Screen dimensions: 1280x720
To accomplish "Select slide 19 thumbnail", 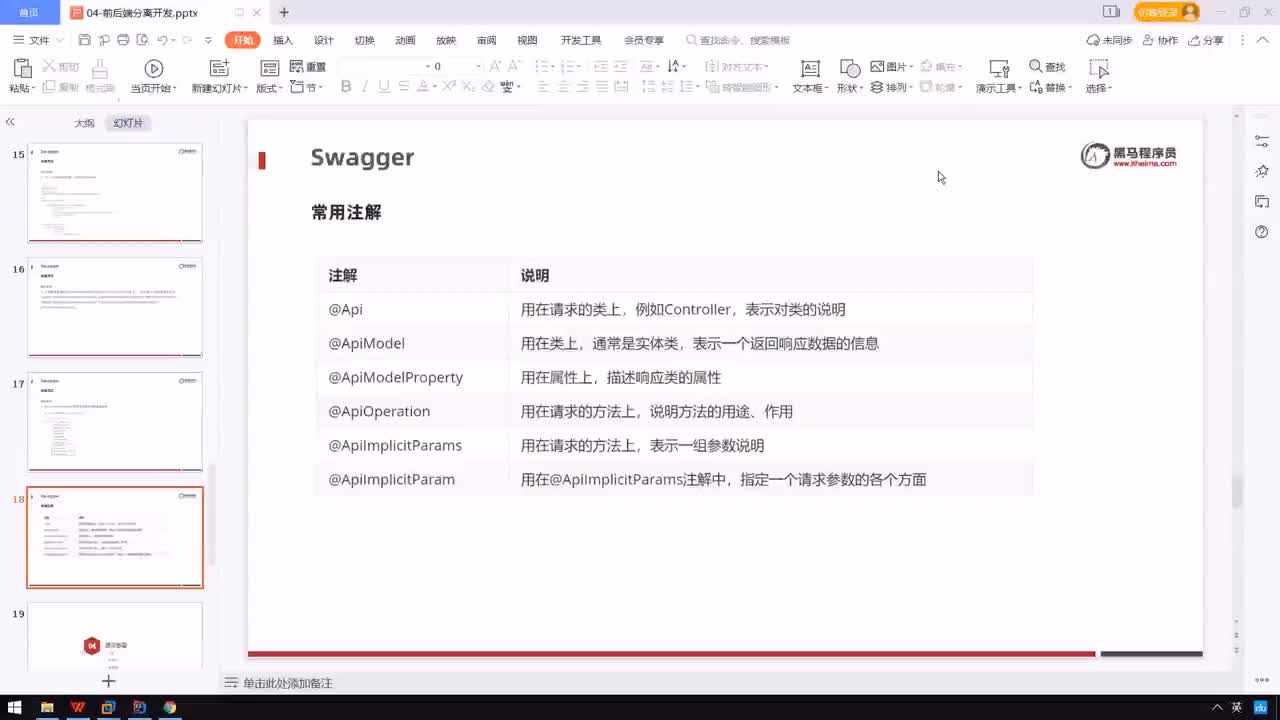I will (115, 636).
